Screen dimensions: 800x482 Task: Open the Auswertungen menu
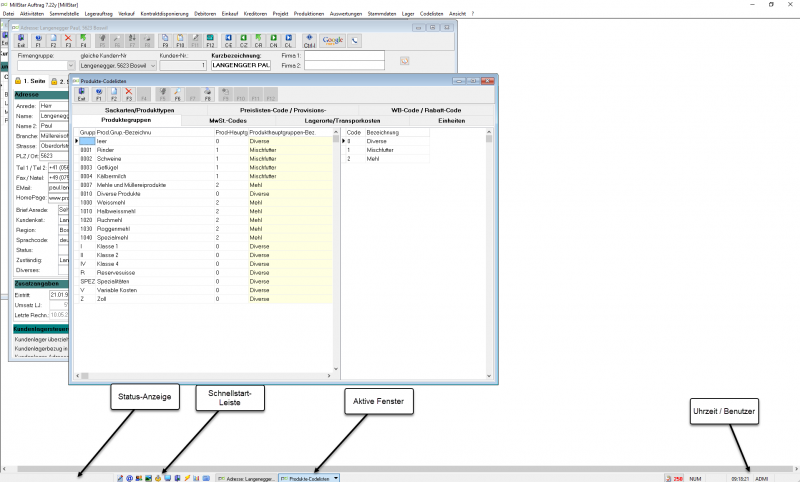345,14
